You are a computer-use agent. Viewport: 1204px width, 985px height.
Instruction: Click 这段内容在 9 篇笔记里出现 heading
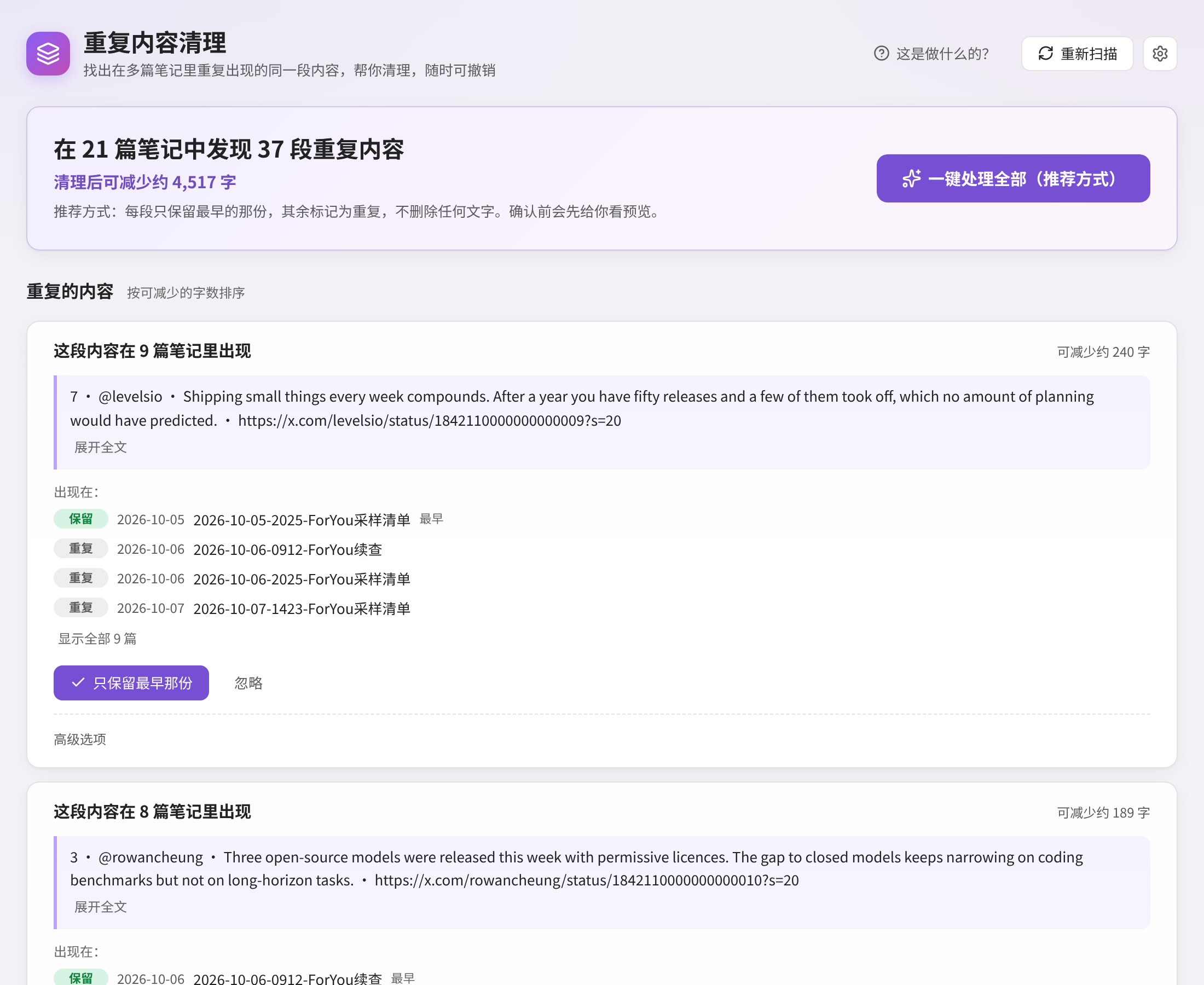(x=152, y=351)
